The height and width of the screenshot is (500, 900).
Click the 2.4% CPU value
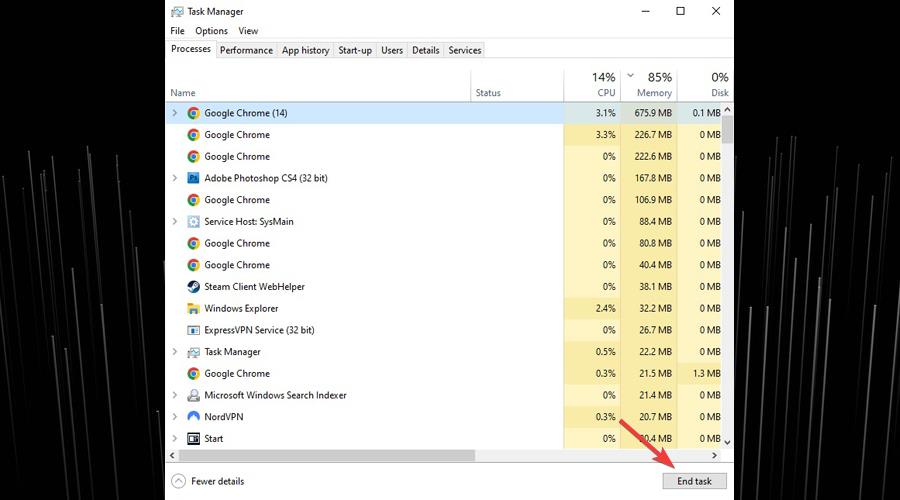click(606, 308)
